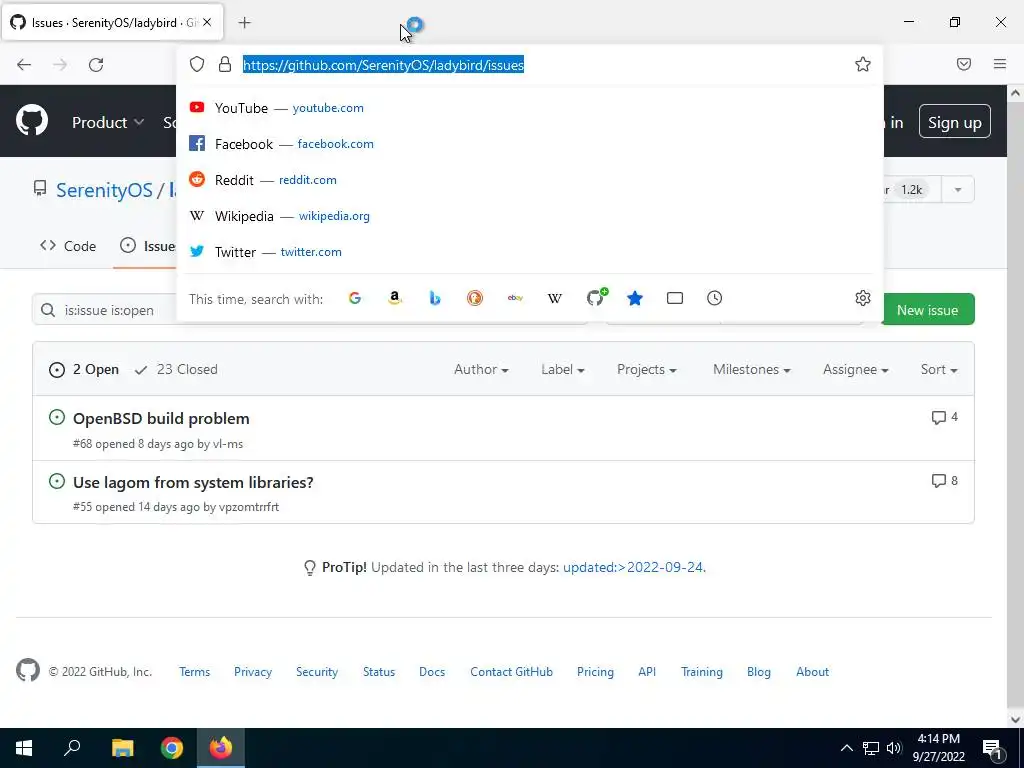
Task: Click the updated:>2022-09-24 ProTip link
Action: (633, 568)
